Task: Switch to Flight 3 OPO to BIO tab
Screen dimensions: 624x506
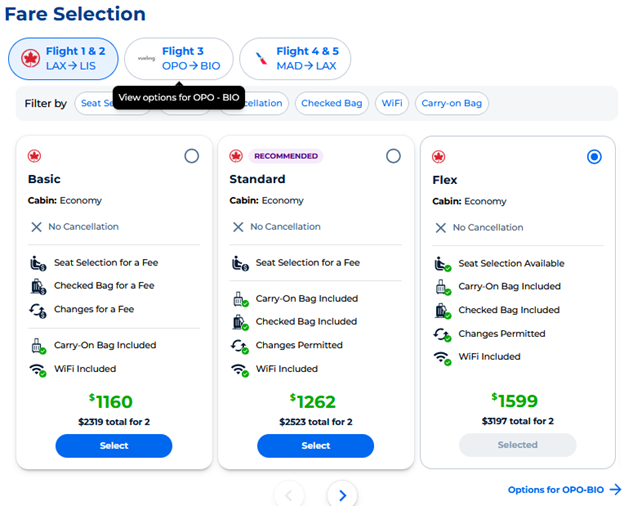Action: pos(179,59)
